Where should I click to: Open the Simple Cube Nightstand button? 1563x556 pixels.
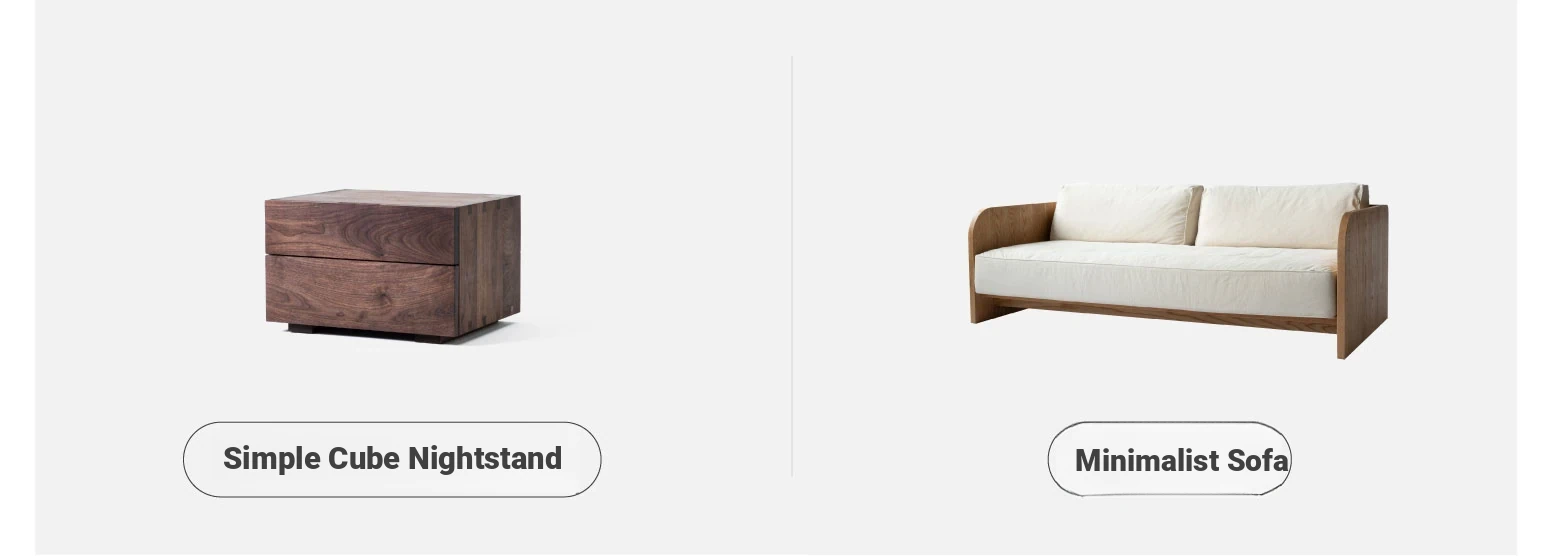coord(392,459)
